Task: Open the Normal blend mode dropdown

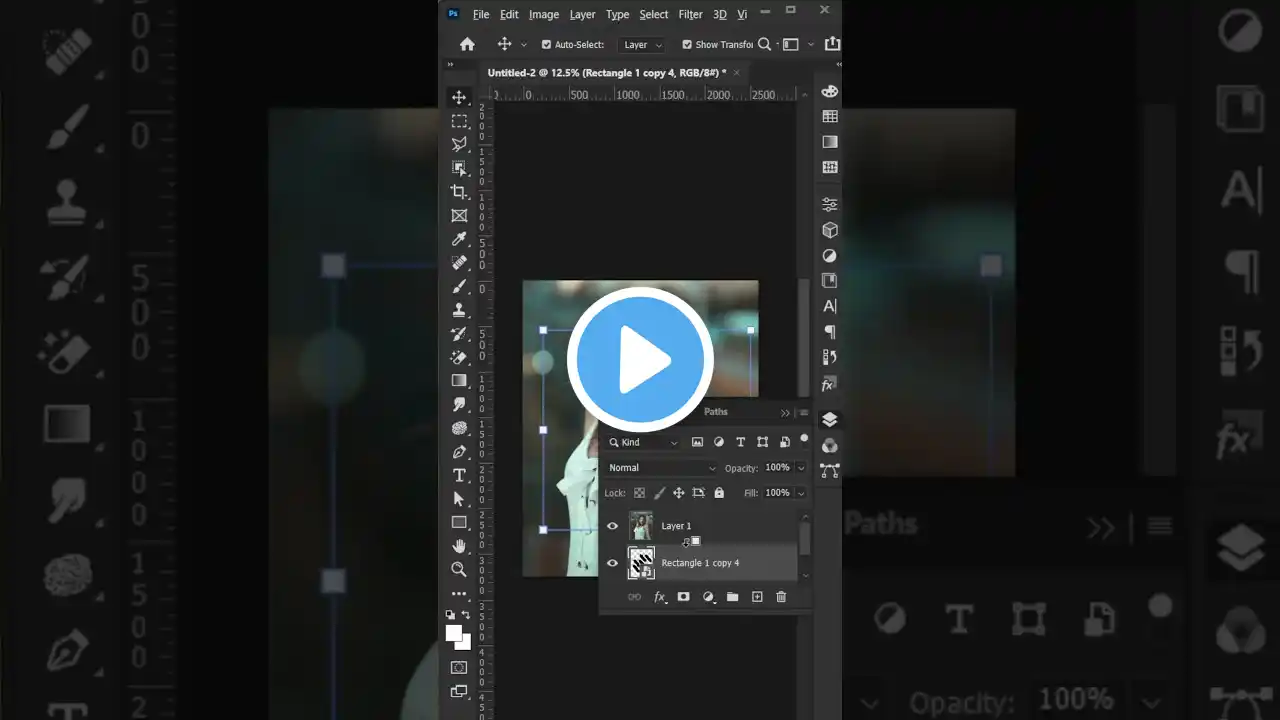Action: pyautogui.click(x=662, y=468)
